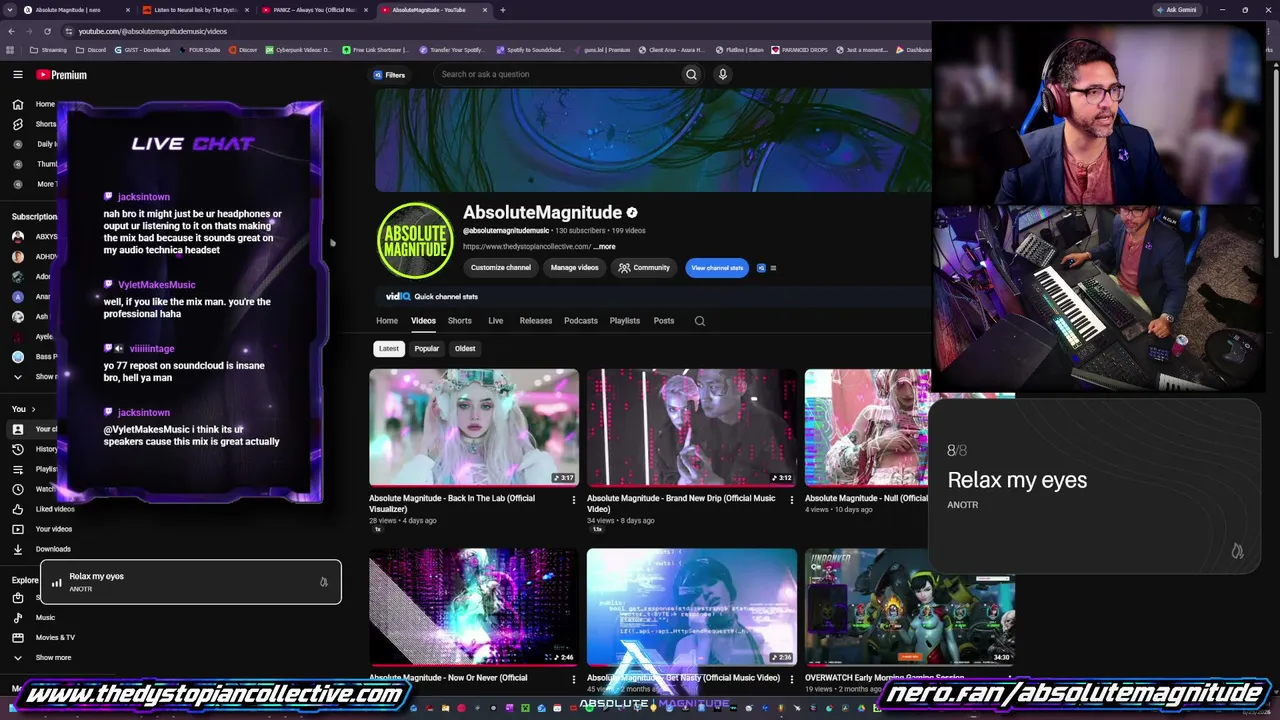Switch to the channel Releases tab
This screenshot has height=720, width=1280.
[535, 321]
